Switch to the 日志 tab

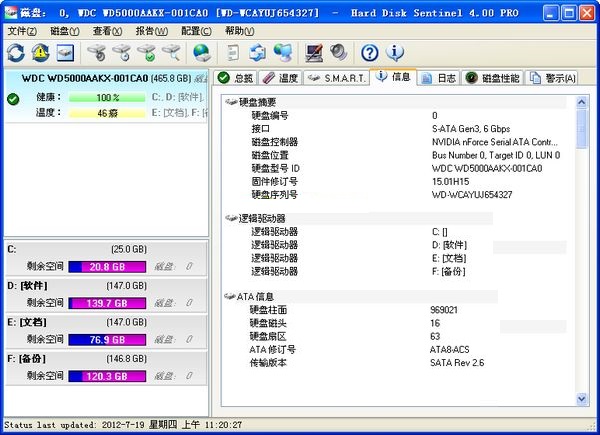[439, 78]
